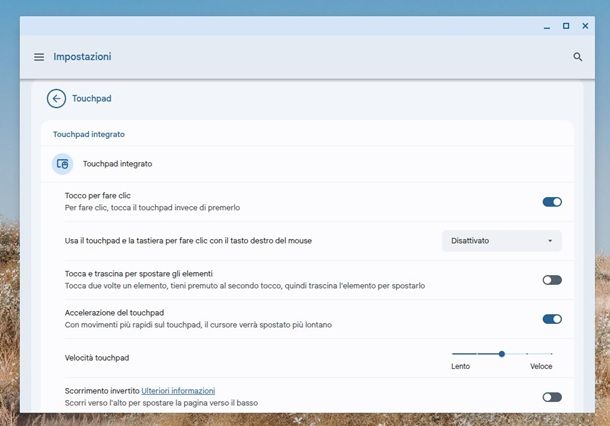Screen dimensions: 610x426
Task: Click the Velocità touchpad slider handle
Action: pos(502,354)
